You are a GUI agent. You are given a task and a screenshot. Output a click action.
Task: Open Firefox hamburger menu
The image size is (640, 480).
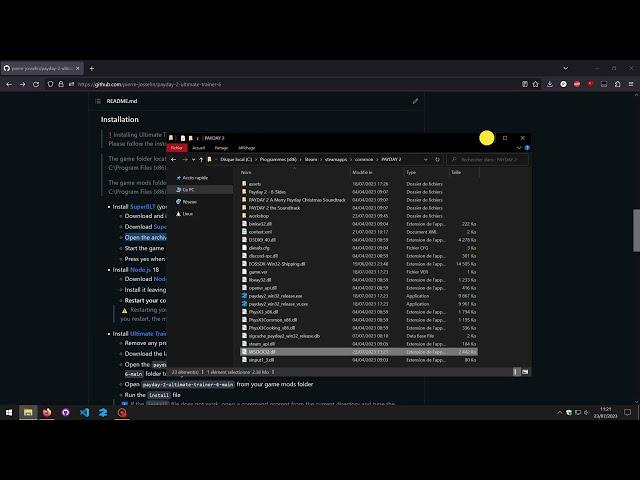coord(631,84)
